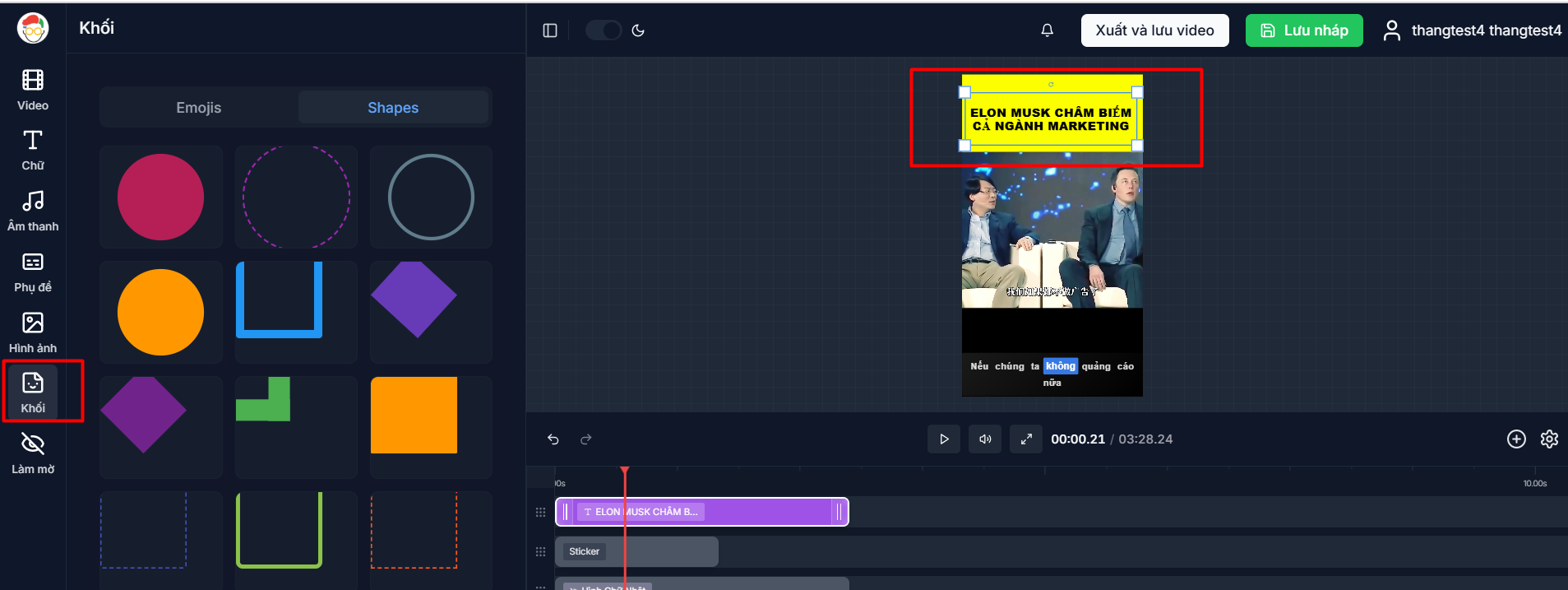This screenshot has width=1568, height=590.
Task: Select the Khối shapes sidebar item
Action: [x=33, y=393]
